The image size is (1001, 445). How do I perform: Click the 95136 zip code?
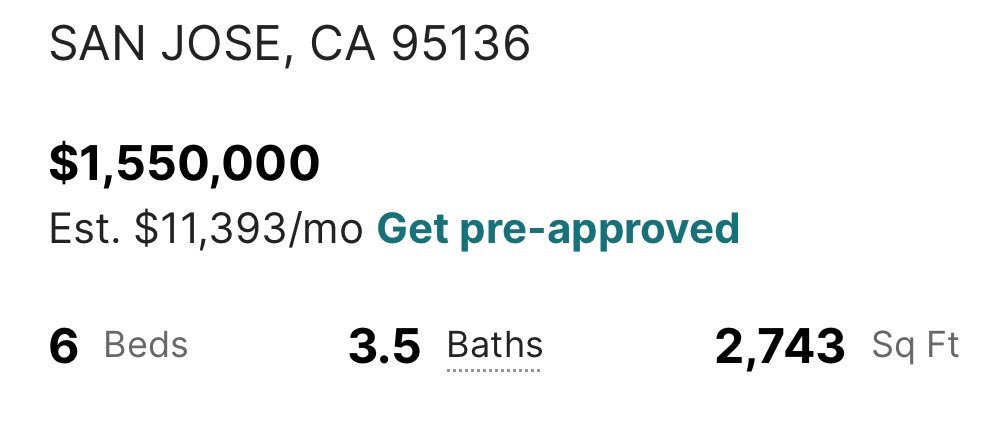click(x=460, y=44)
